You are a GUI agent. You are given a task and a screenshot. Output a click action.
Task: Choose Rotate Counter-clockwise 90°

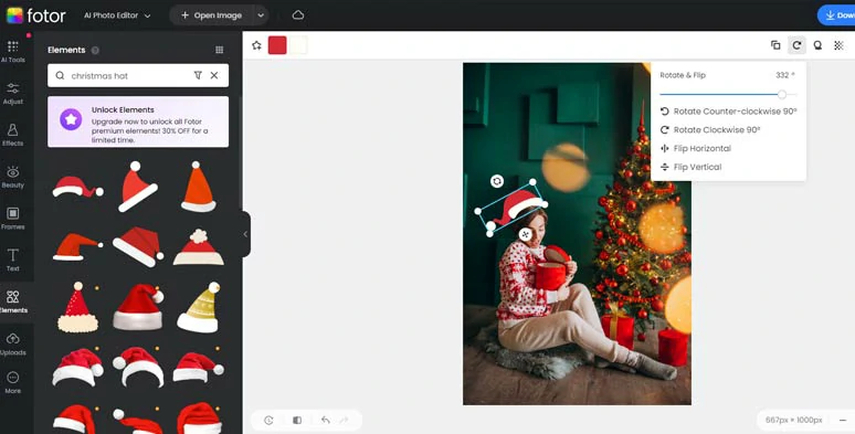728,111
